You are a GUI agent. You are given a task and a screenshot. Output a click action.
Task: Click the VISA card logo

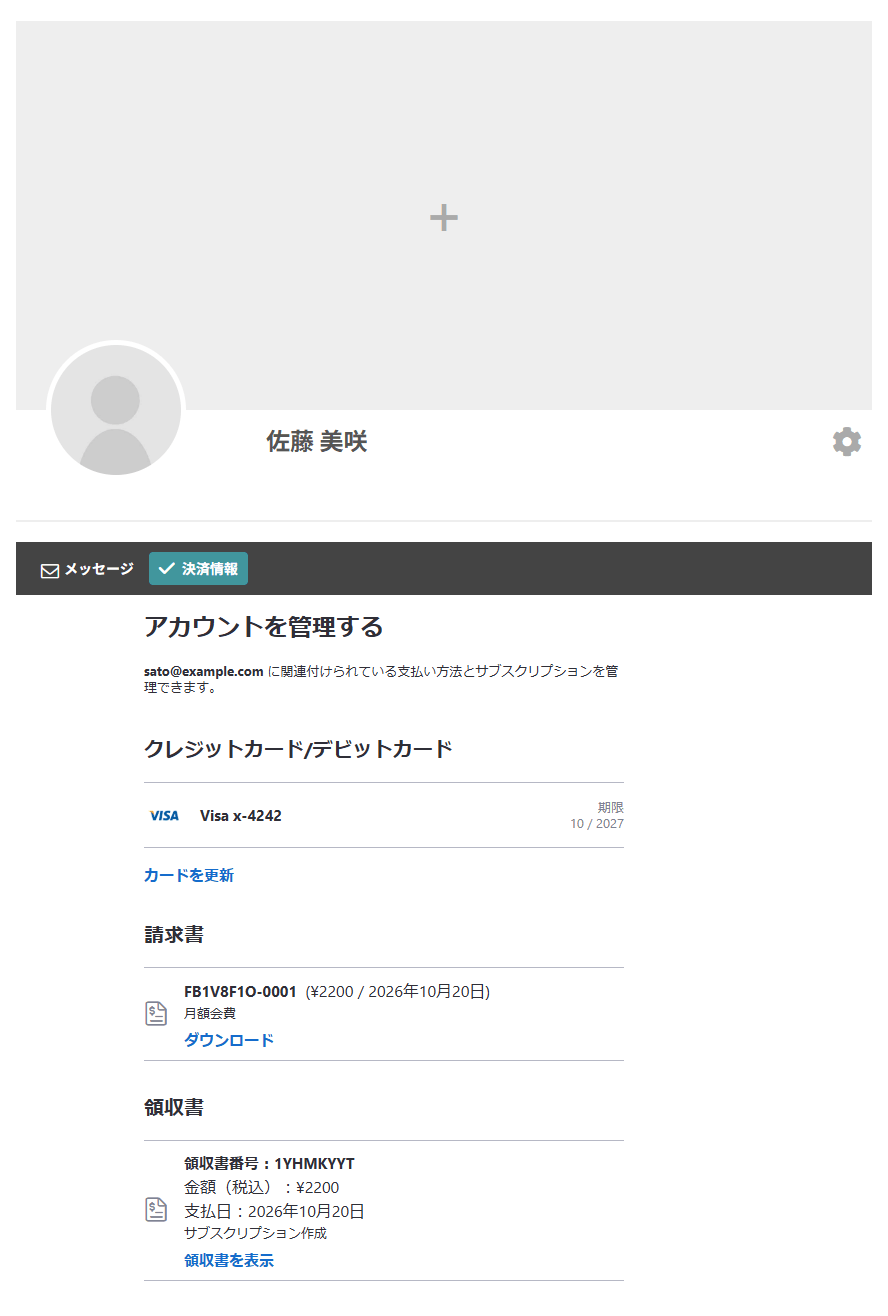pos(164,816)
